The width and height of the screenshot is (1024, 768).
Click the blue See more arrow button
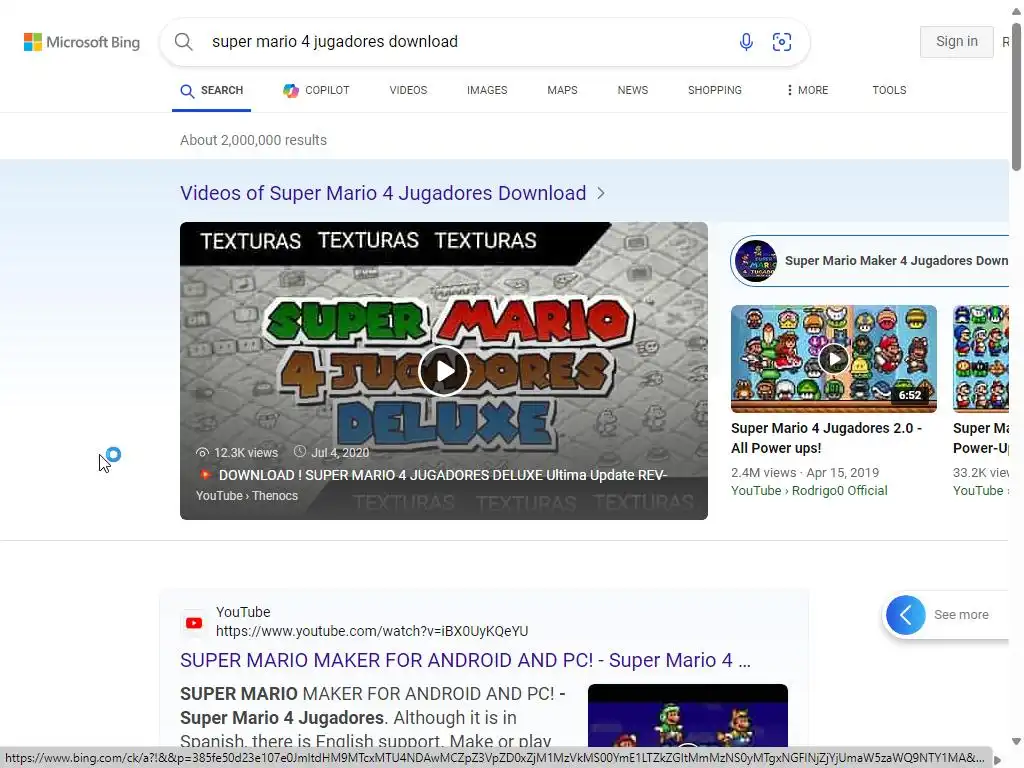(906, 615)
